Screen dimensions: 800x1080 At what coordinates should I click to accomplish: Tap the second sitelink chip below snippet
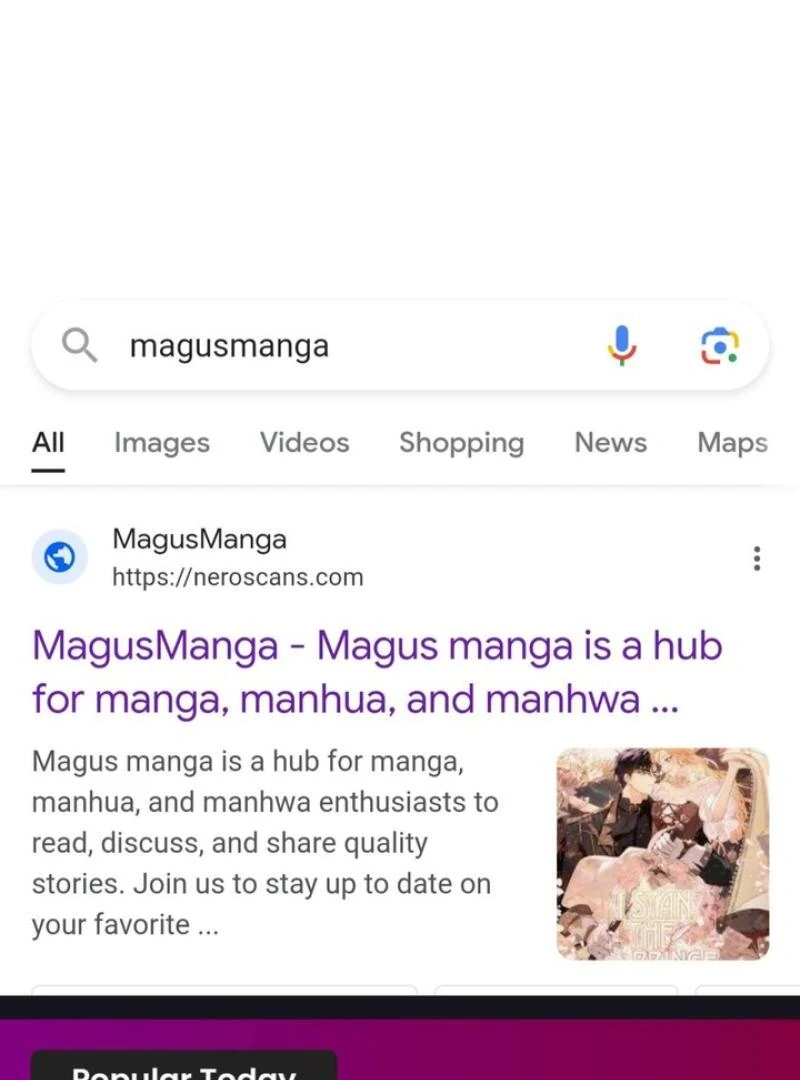click(x=556, y=990)
